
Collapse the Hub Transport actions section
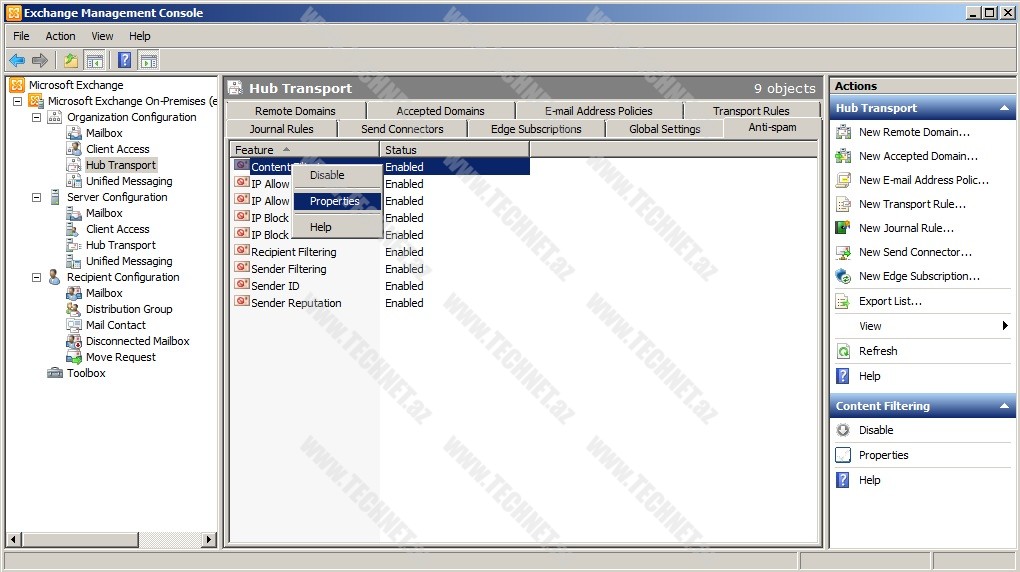click(x=1004, y=108)
